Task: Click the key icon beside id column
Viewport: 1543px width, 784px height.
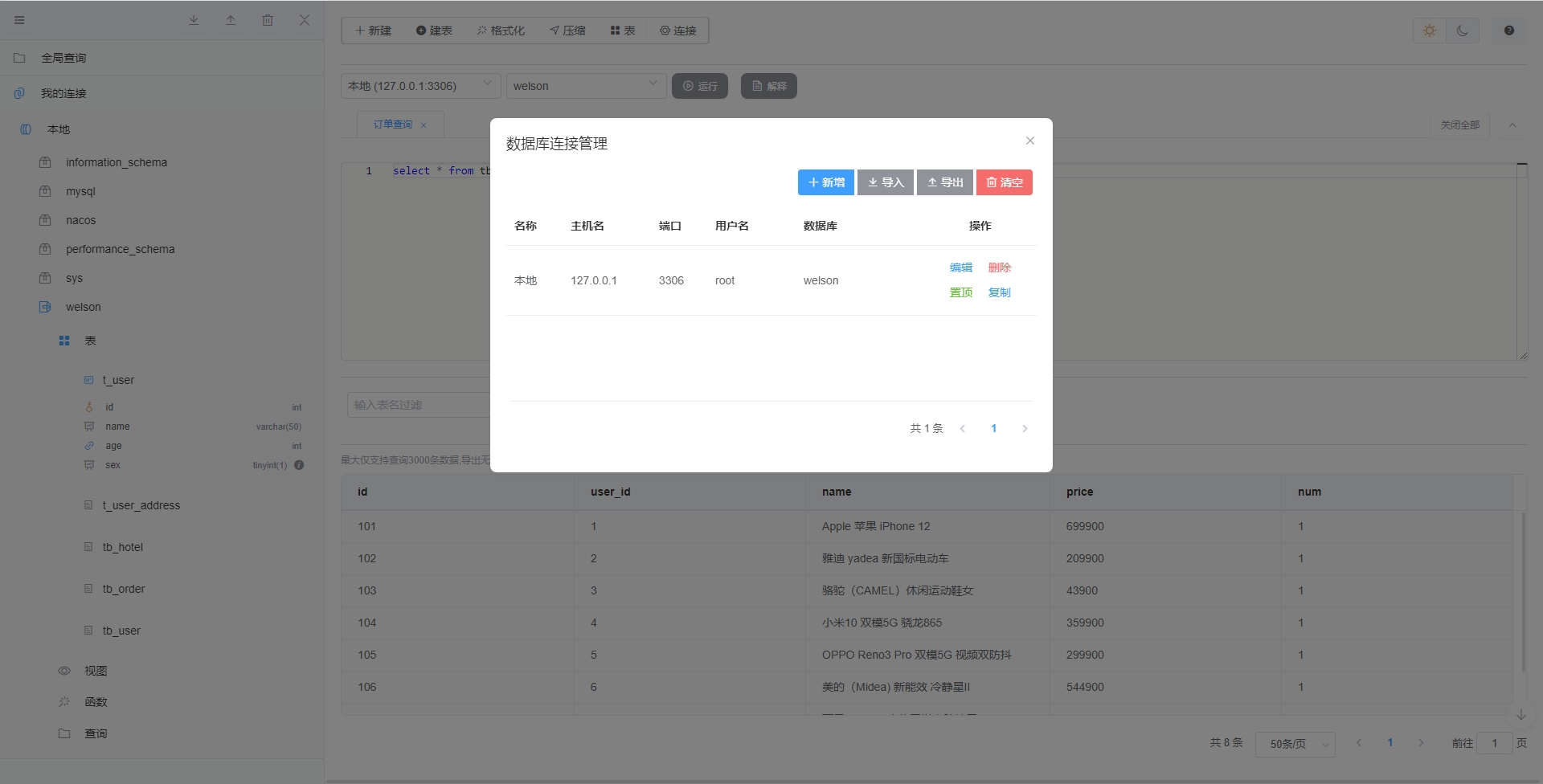Action: [89, 407]
